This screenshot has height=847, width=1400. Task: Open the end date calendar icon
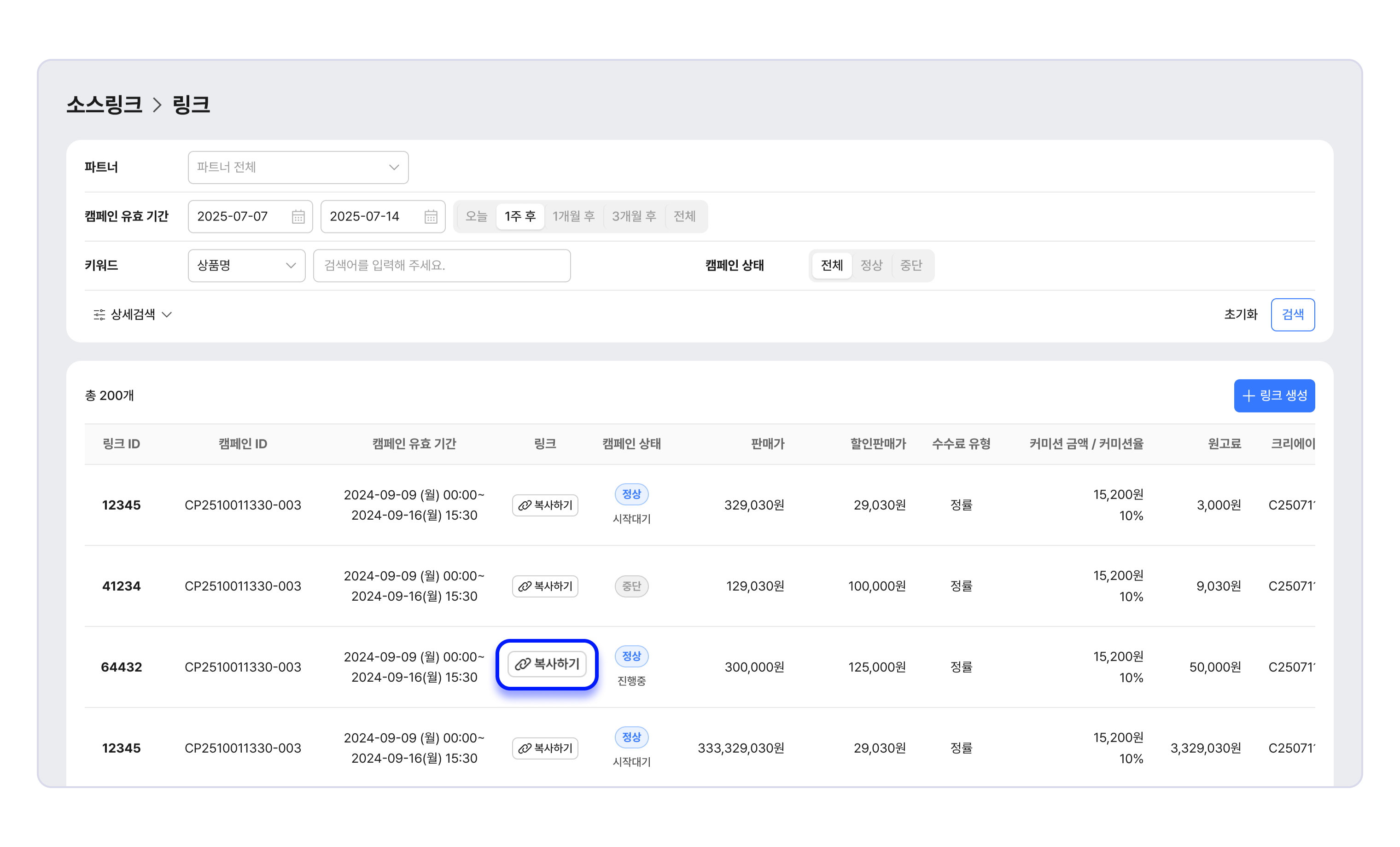point(431,216)
